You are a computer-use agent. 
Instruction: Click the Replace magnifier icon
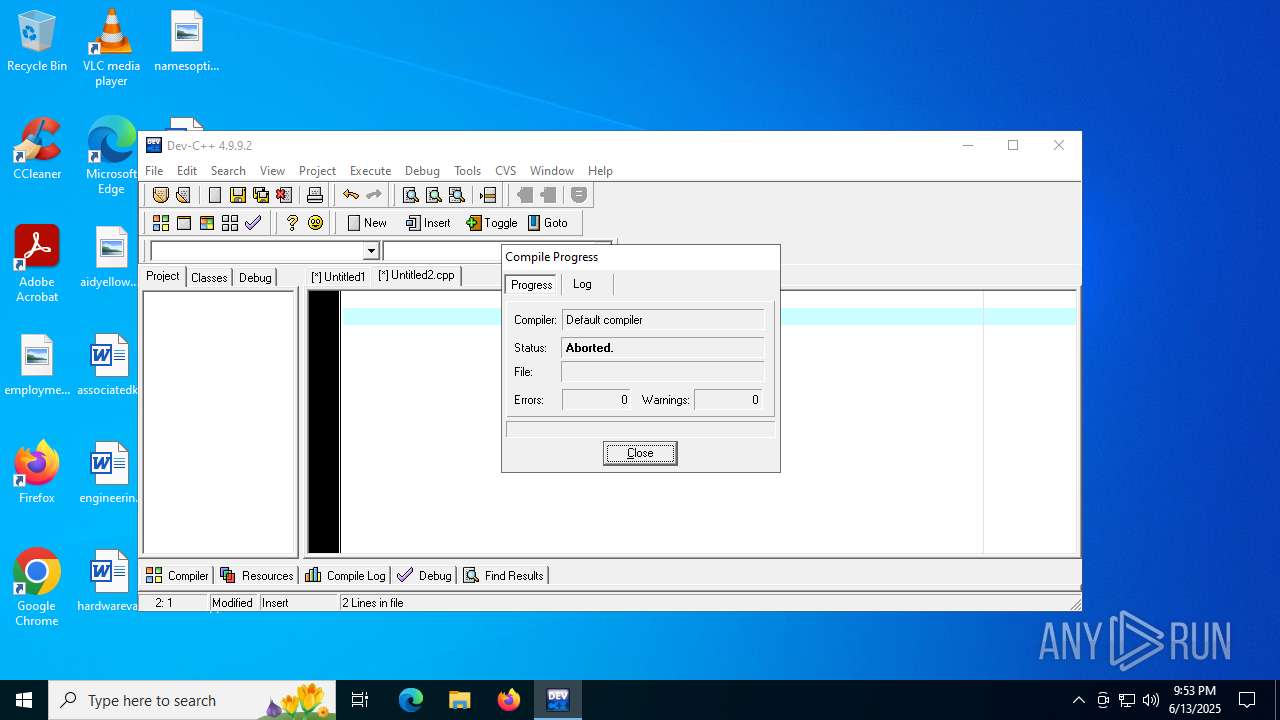coord(433,195)
